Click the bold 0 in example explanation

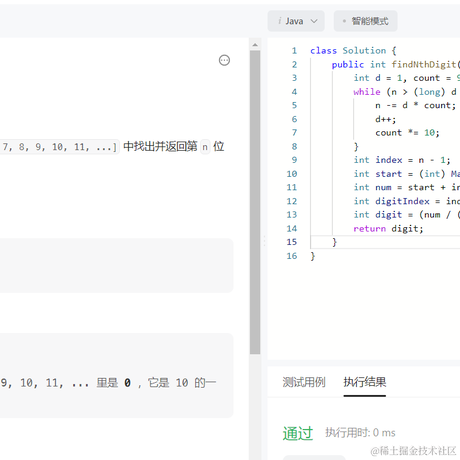pos(127,383)
